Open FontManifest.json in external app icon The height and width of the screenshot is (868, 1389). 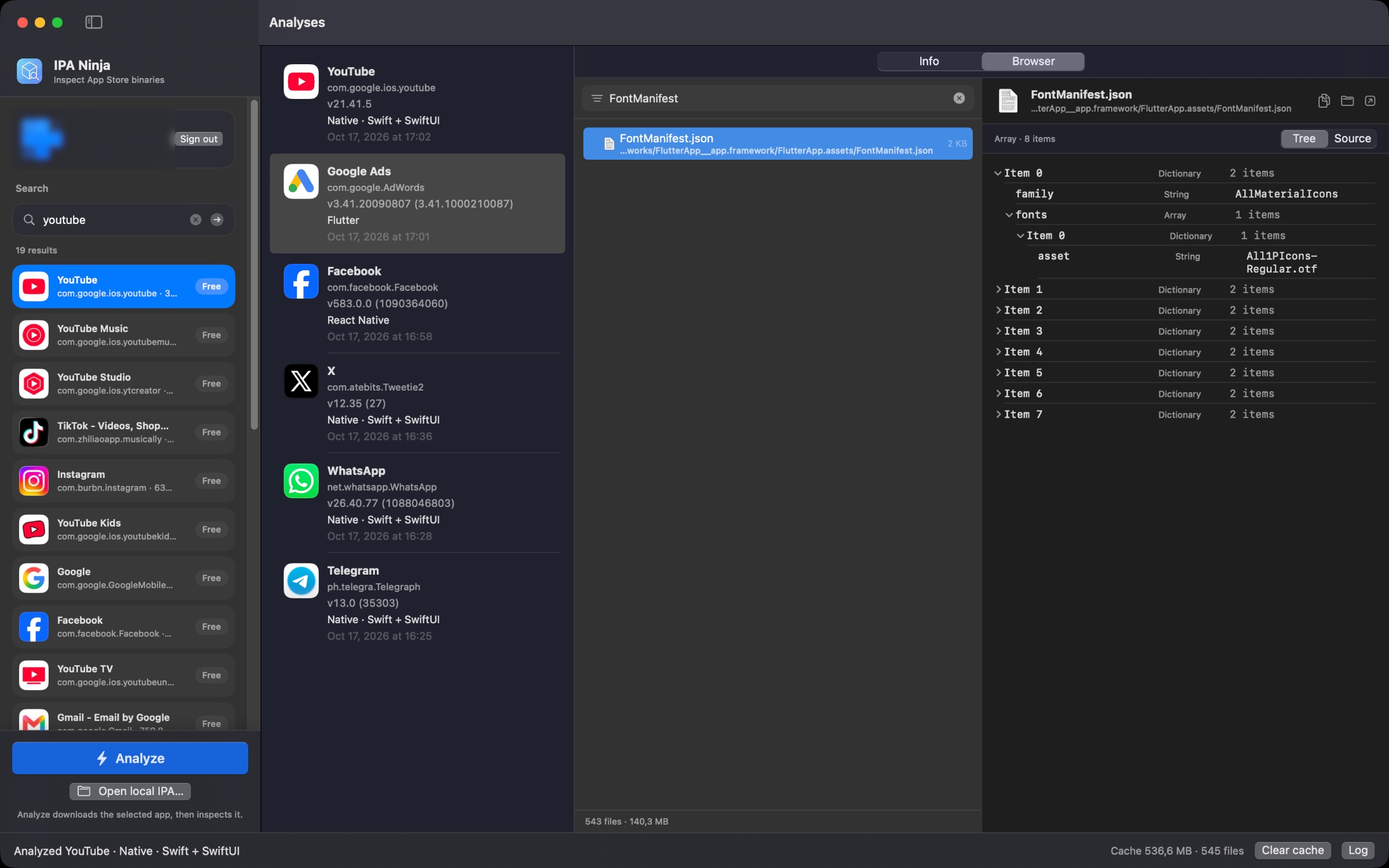tap(1370, 101)
